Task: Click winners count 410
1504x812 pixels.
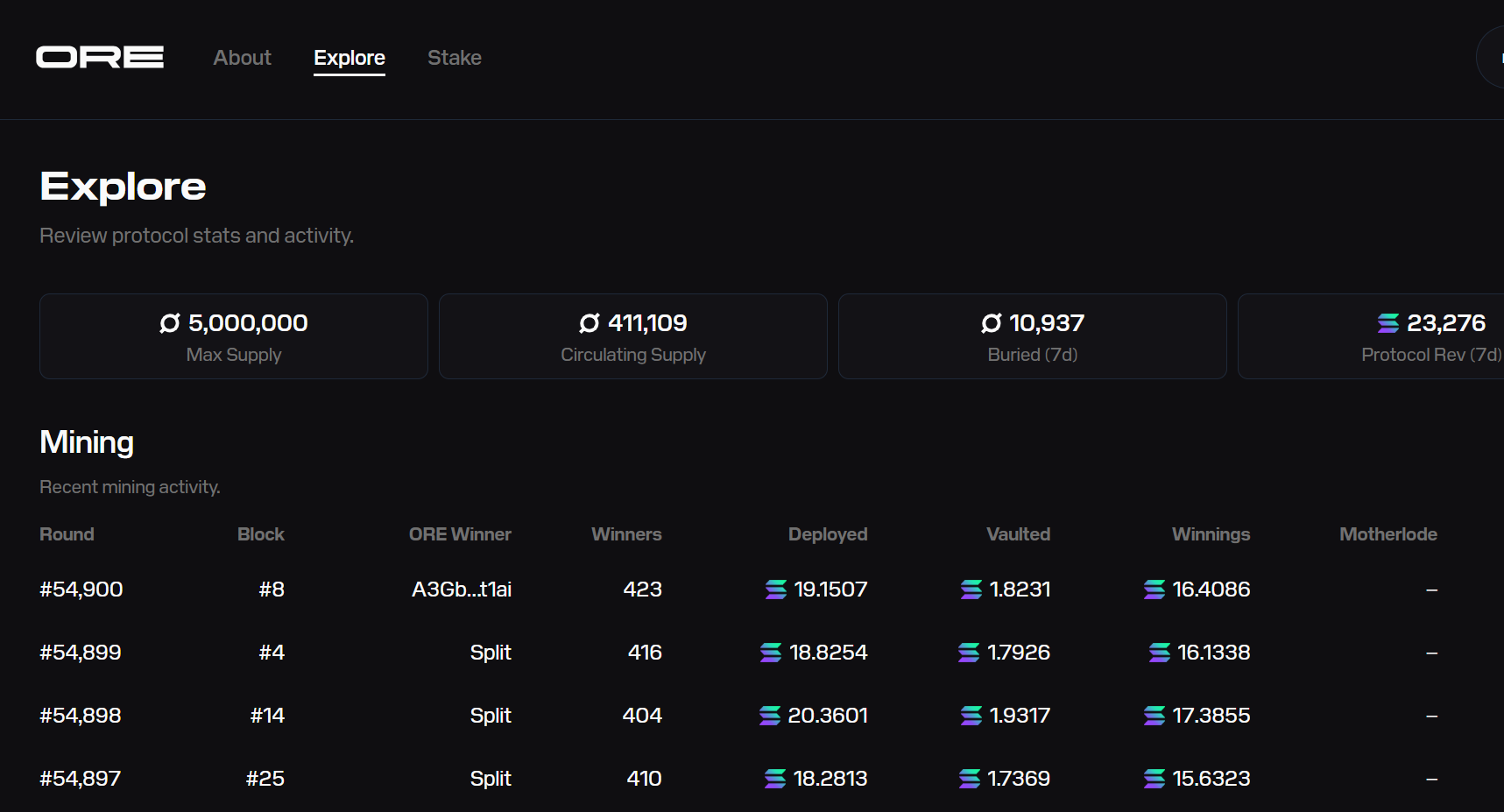Action: pos(644,779)
